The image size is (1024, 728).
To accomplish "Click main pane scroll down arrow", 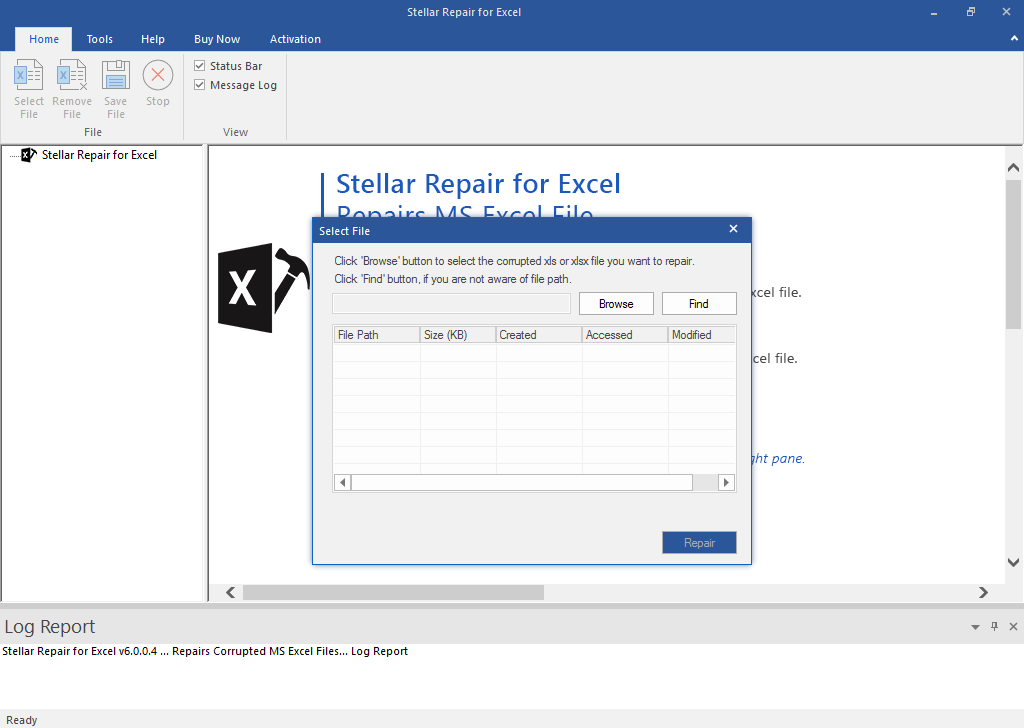I will (x=1013, y=562).
